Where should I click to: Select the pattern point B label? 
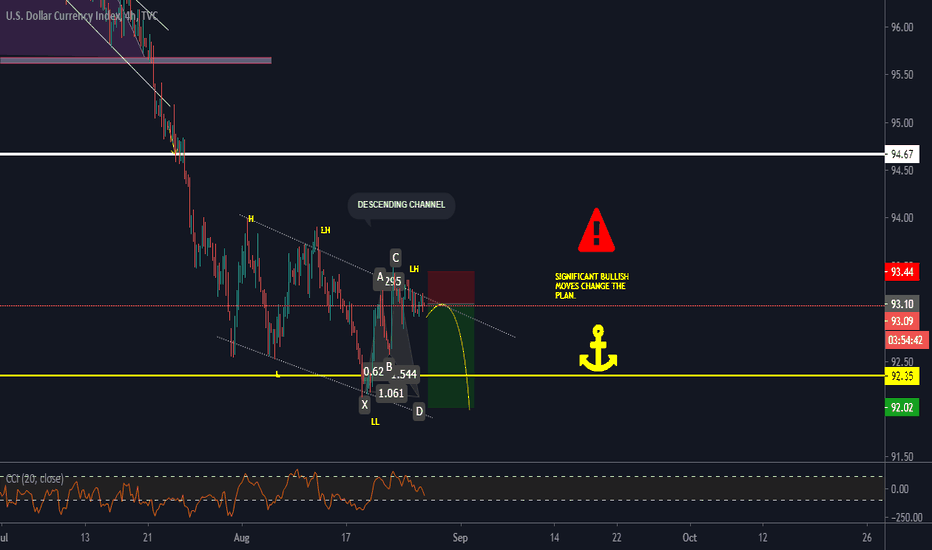click(x=389, y=367)
